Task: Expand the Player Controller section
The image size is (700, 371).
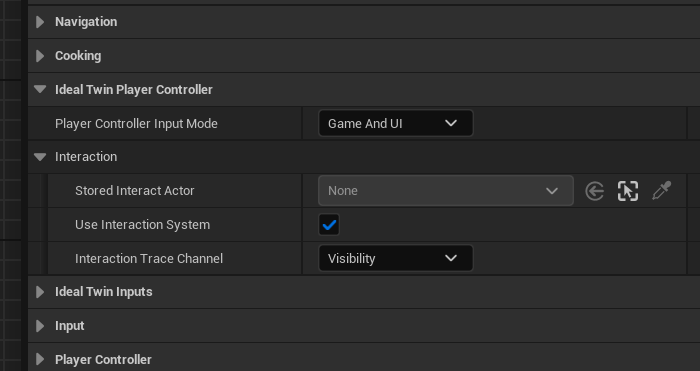Action: click(x=40, y=359)
